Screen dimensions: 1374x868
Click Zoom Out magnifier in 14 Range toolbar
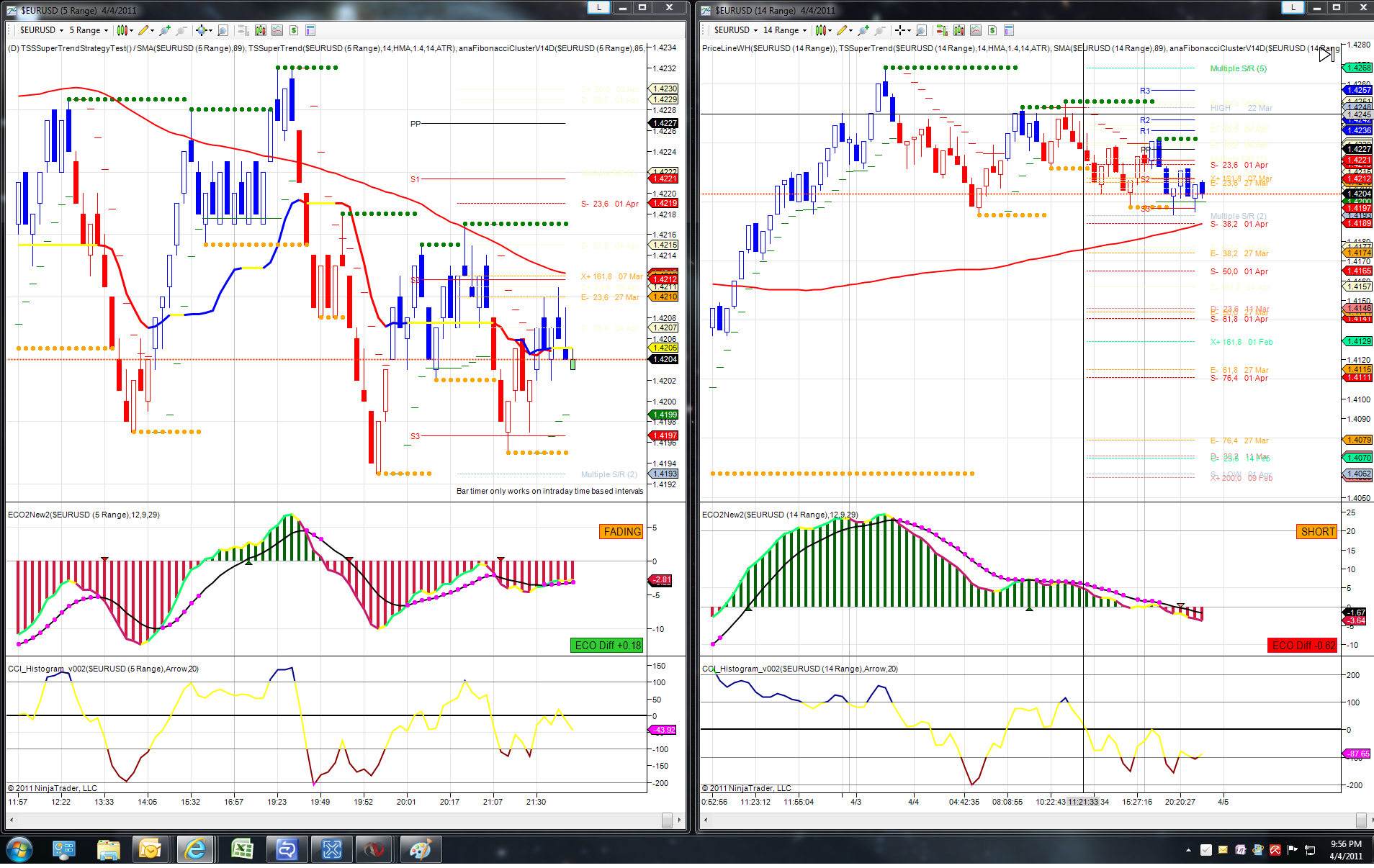tap(880, 30)
